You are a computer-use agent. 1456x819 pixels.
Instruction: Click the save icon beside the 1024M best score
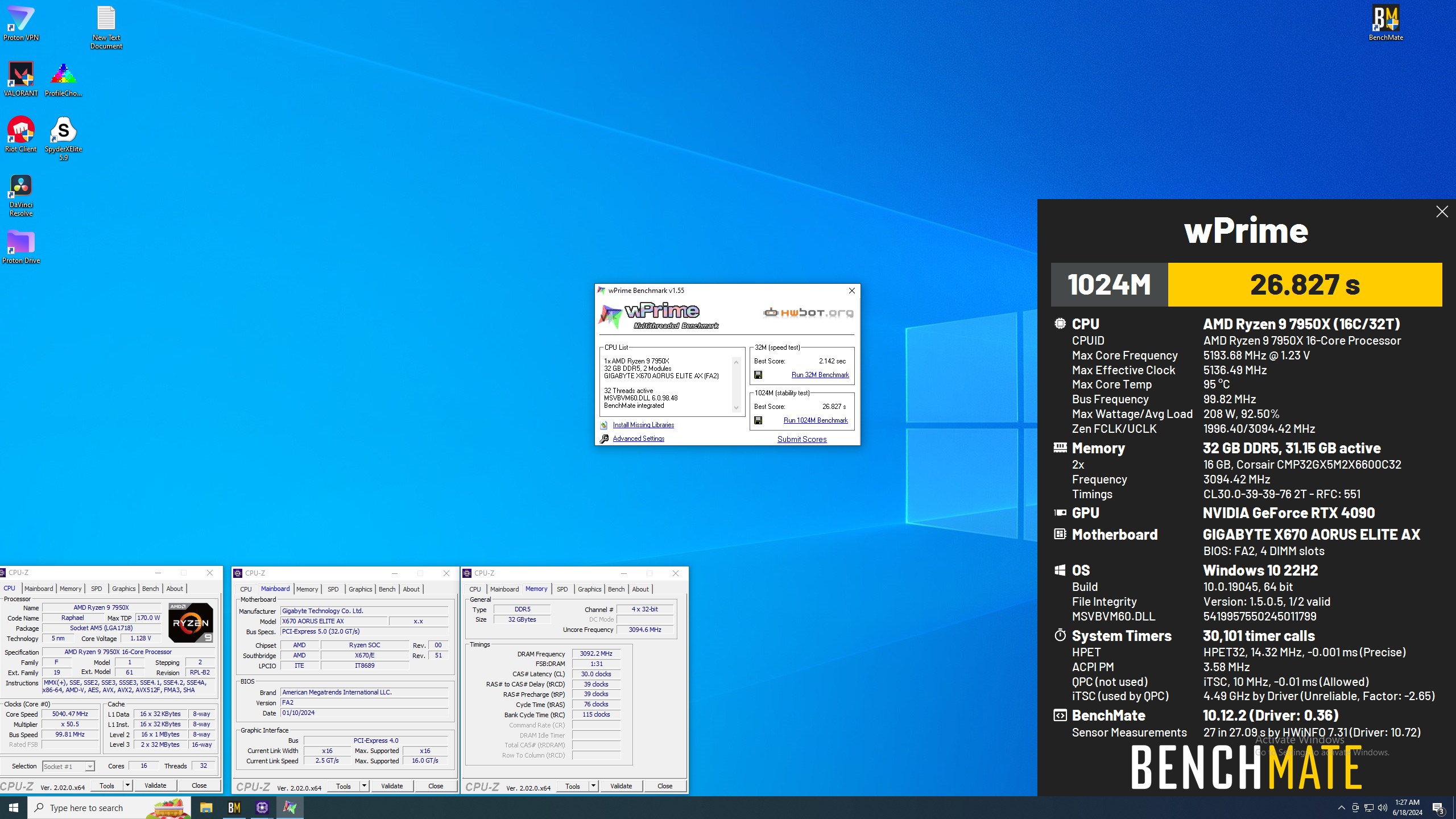(x=758, y=420)
